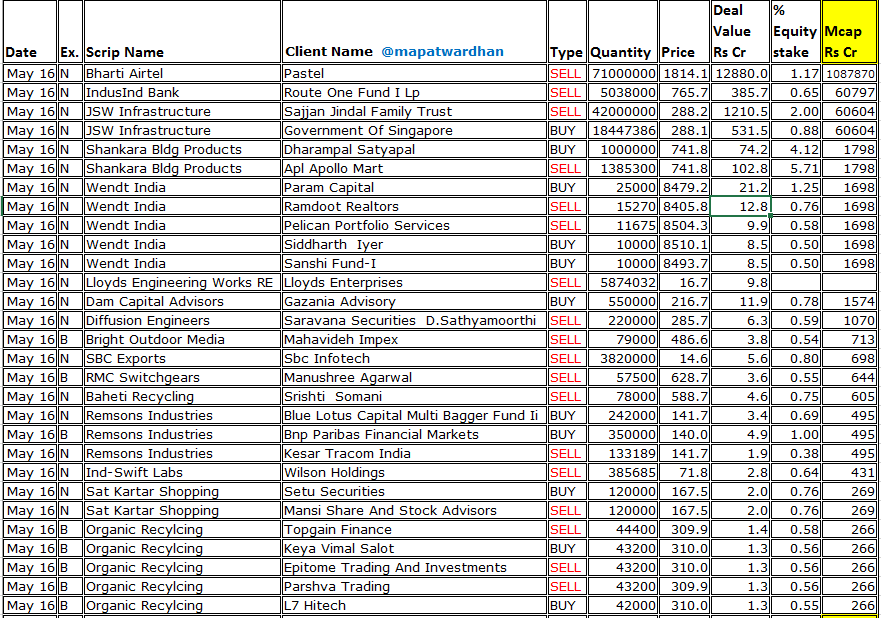Select quantity cell 5874032
Image resolution: width=881 pixels, height=618 pixels.
[x=623, y=283]
